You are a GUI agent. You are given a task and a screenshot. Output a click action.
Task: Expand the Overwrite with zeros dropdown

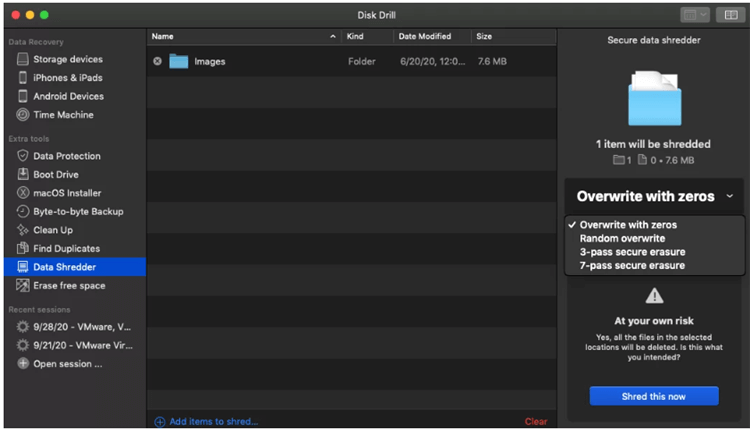click(654, 197)
